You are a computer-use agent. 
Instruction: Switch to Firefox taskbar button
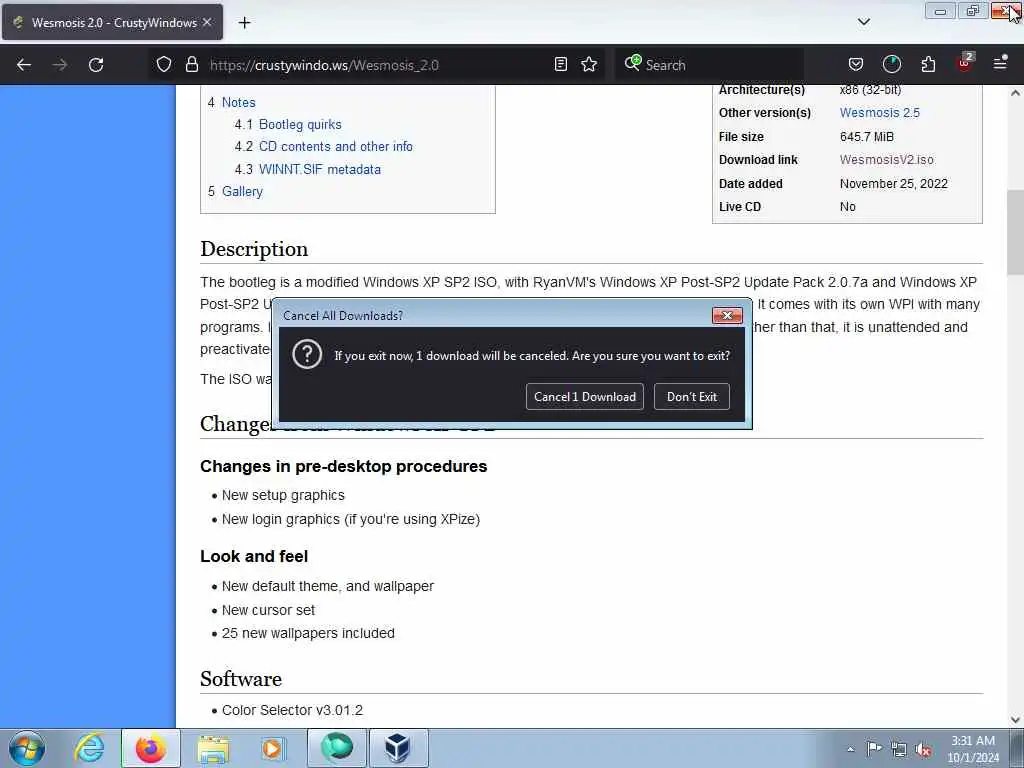pos(151,748)
